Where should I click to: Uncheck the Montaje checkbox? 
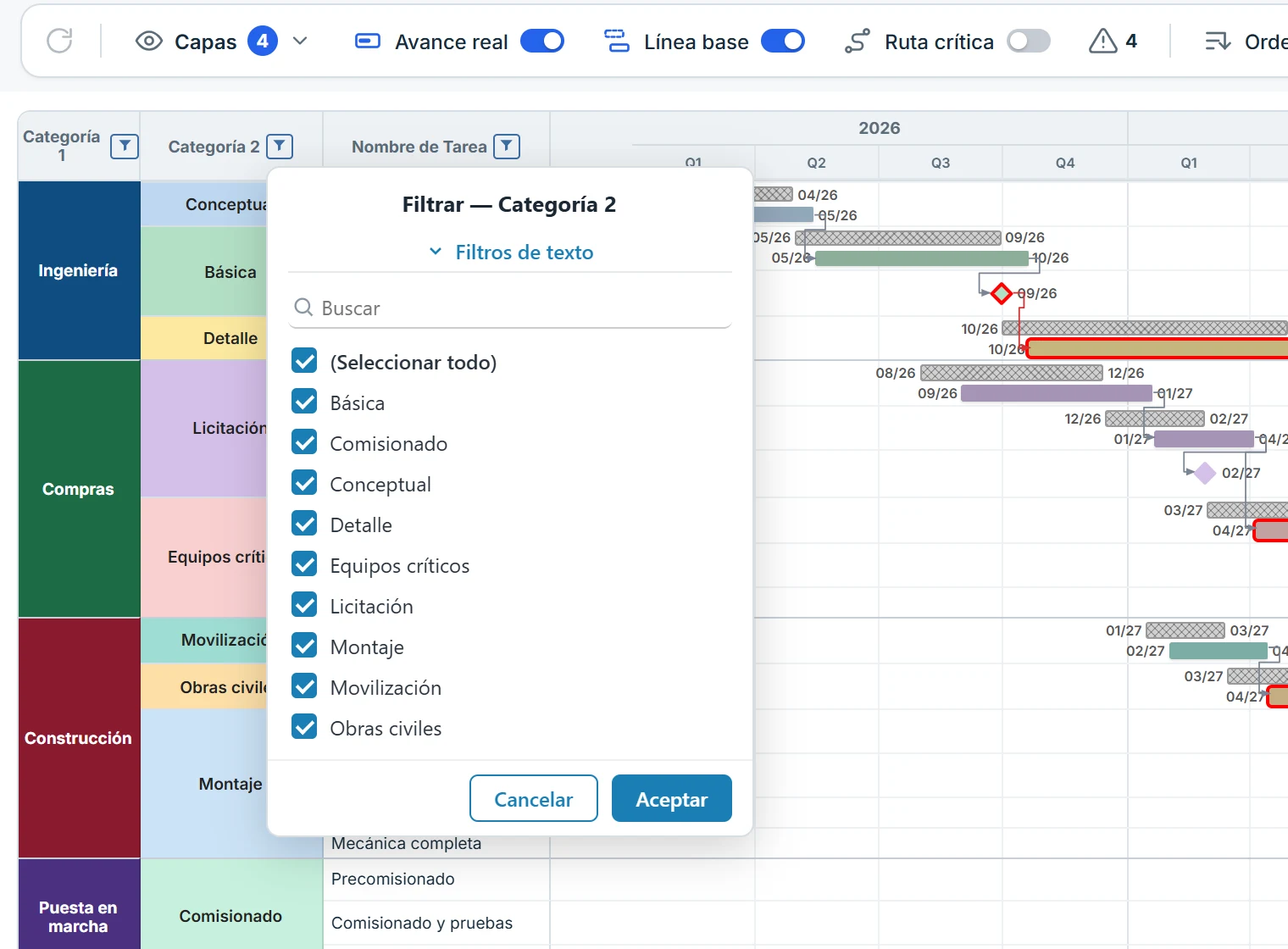[304, 646]
